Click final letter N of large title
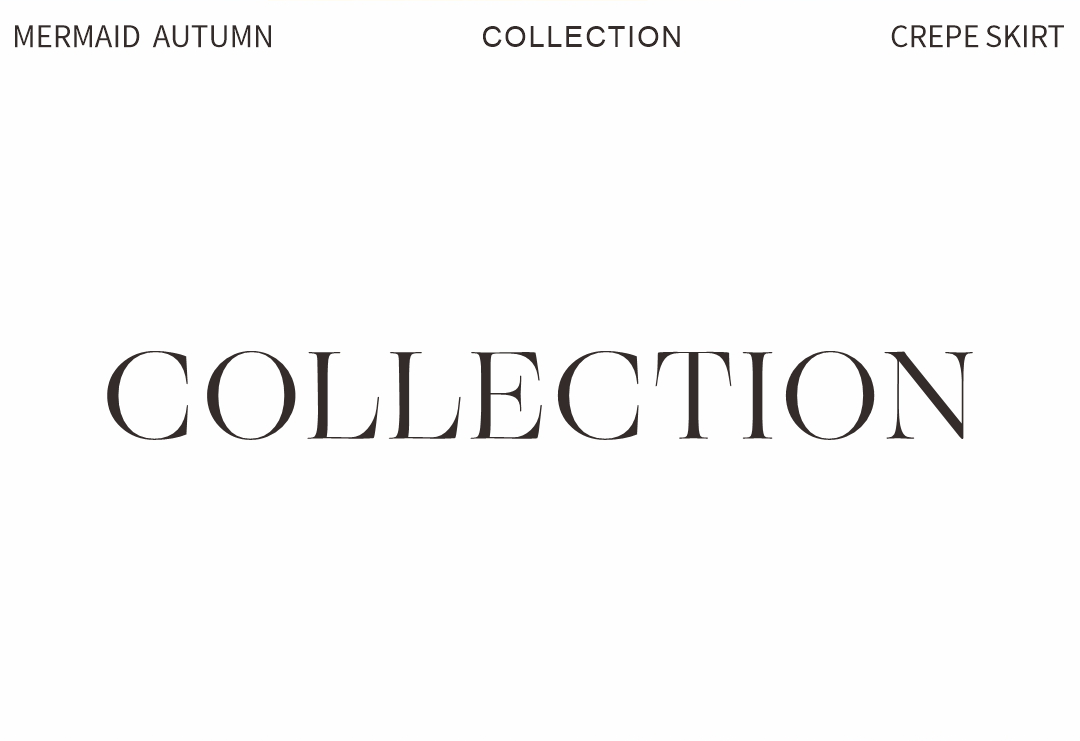This screenshot has height=741, width=1080. 928,395
